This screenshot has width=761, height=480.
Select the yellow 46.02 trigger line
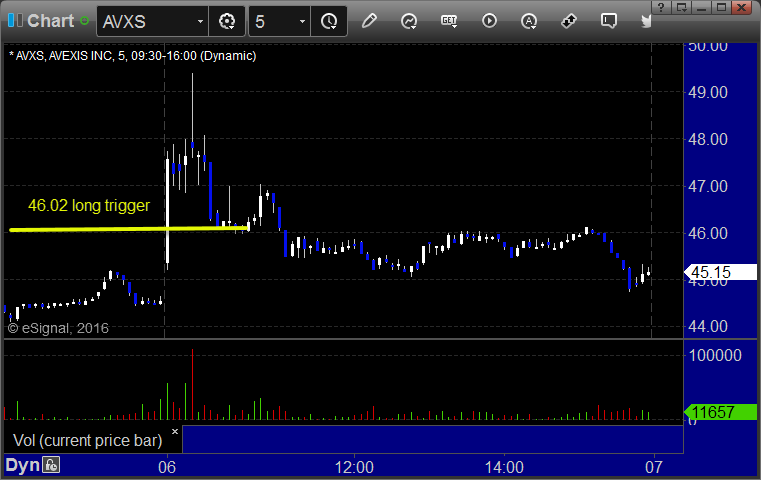(129, 229)
